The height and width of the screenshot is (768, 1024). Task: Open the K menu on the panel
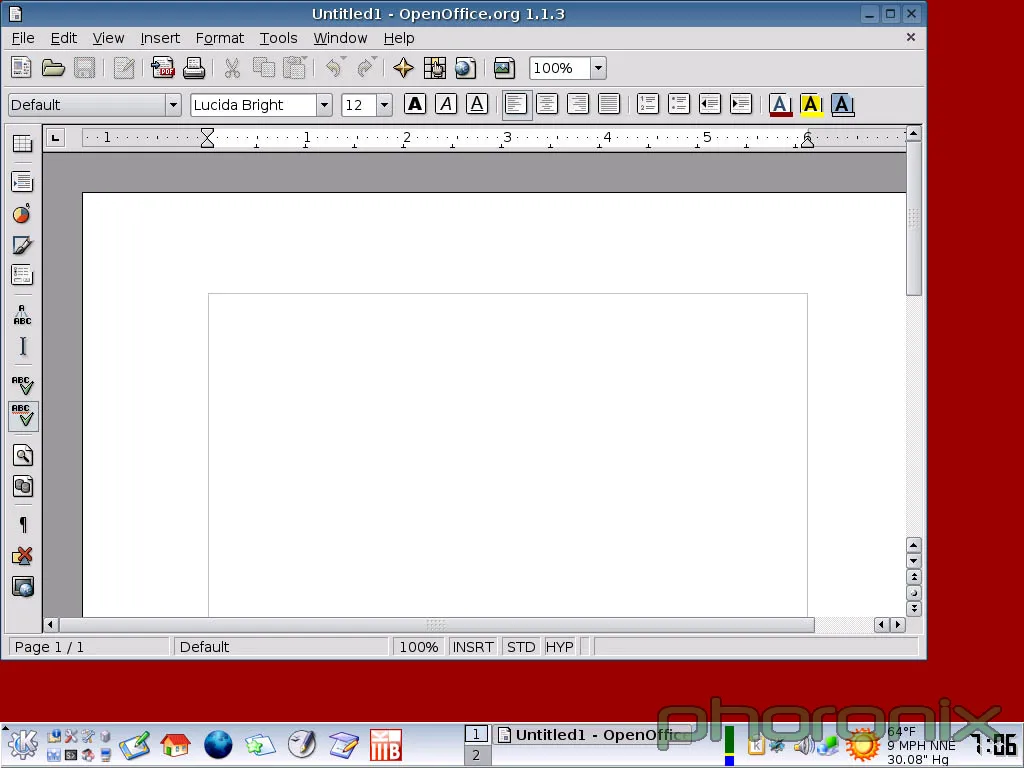coord(22,744)
